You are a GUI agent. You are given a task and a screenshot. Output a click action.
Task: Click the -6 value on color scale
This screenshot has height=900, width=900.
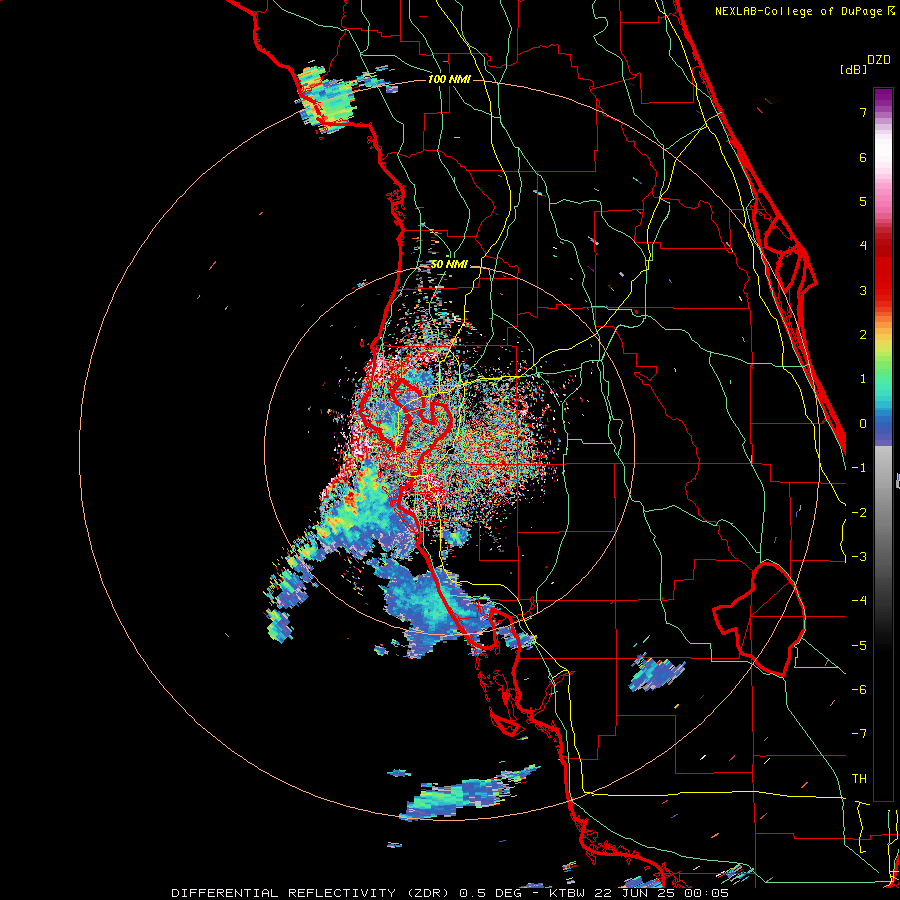[x=859, y=690]
